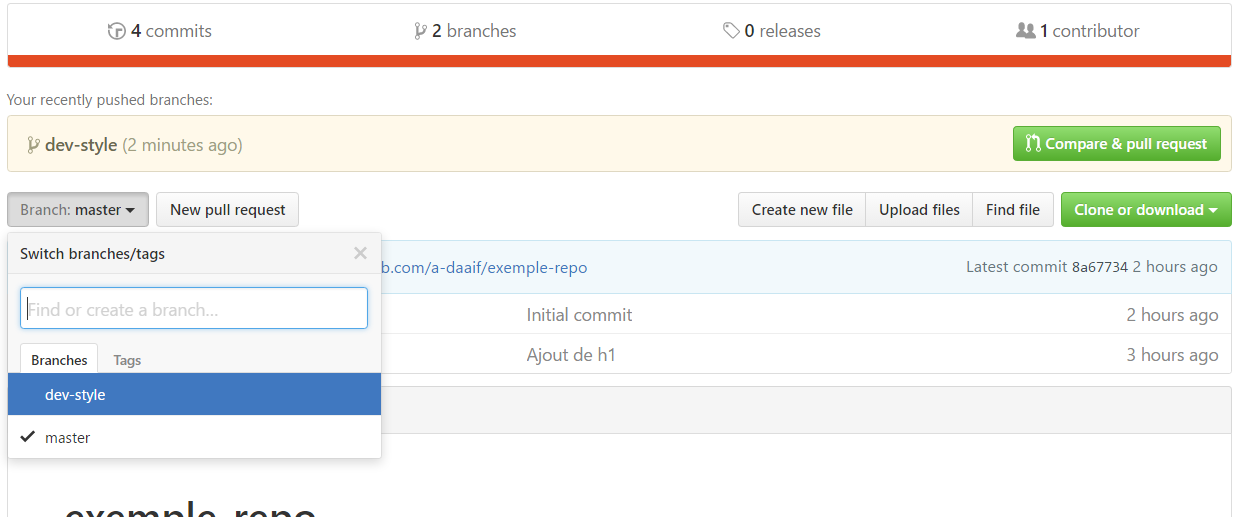Image resolution: width=1238 pixels, height=517 pixels.
Task: Click the orange language bar
Action: click(x=619, y=61)
